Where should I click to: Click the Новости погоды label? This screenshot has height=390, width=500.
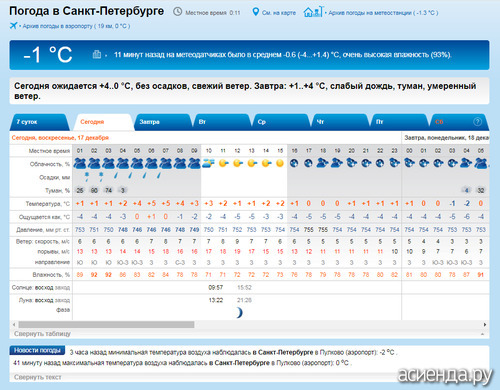[37, 350]
